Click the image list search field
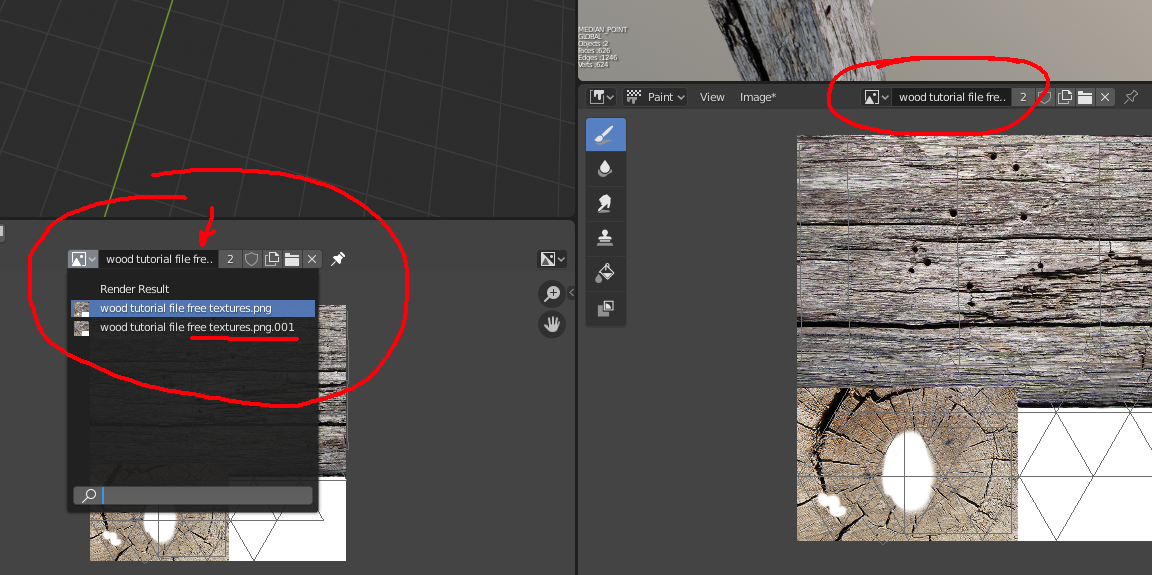1152x575 pixels. point(193,495)
